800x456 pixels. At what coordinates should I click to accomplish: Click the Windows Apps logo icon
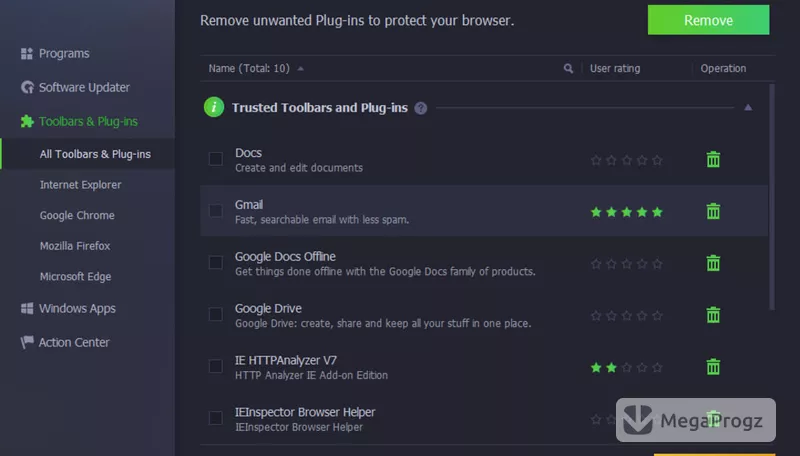click(27, 308)
